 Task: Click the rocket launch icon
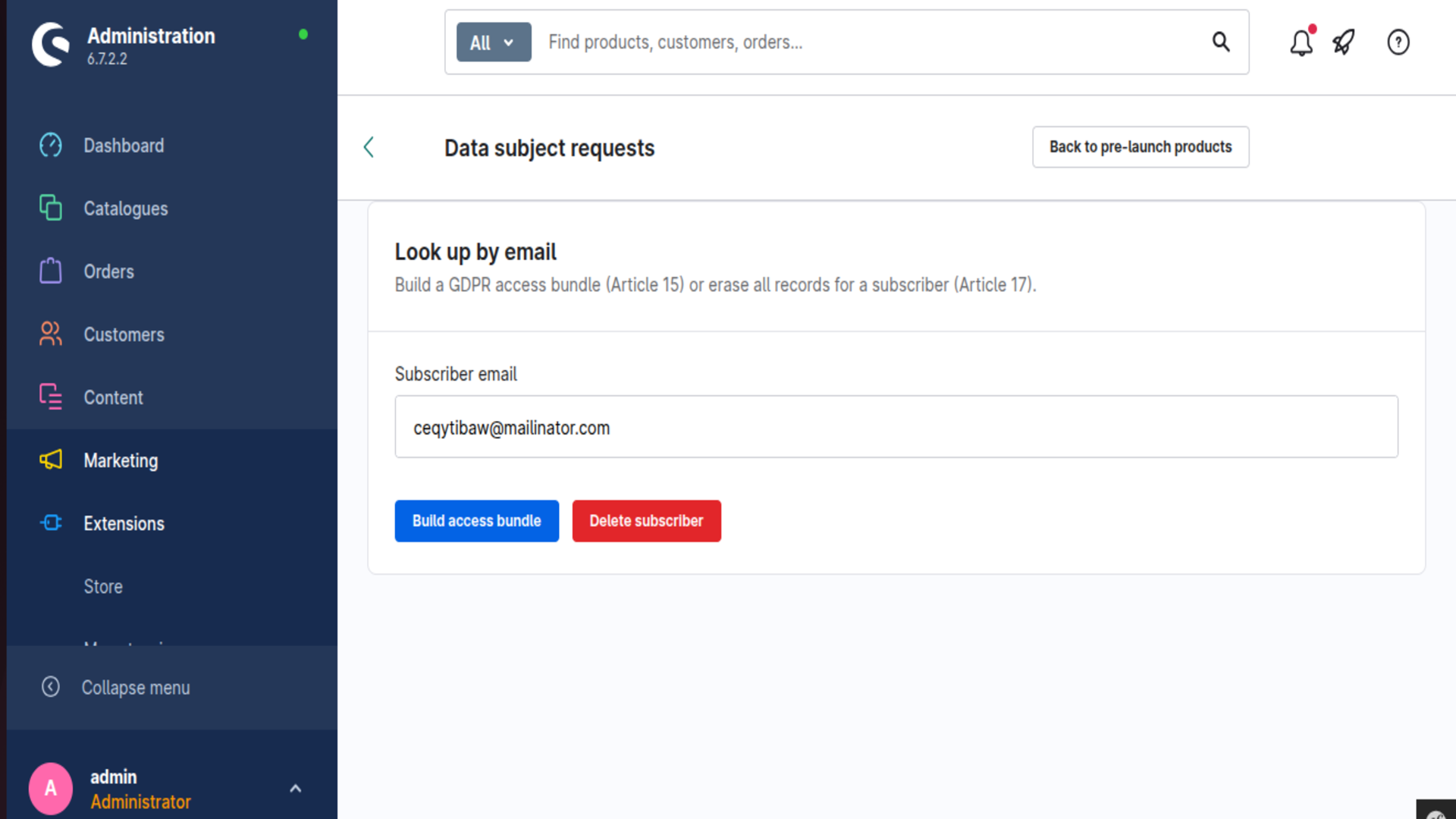[1344, 42]
